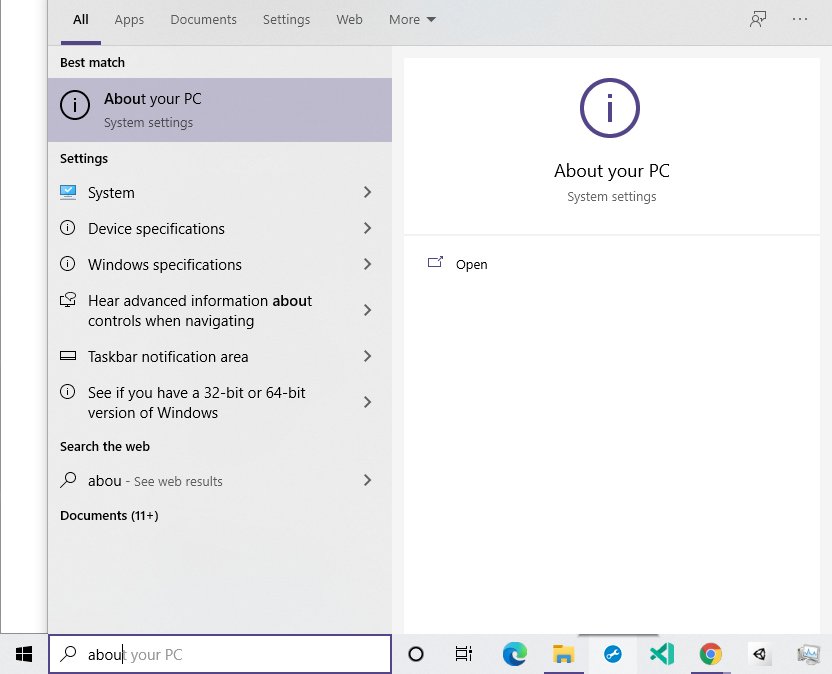Select the Web filter tab
The image size is (832, 674).
point(349,20)
